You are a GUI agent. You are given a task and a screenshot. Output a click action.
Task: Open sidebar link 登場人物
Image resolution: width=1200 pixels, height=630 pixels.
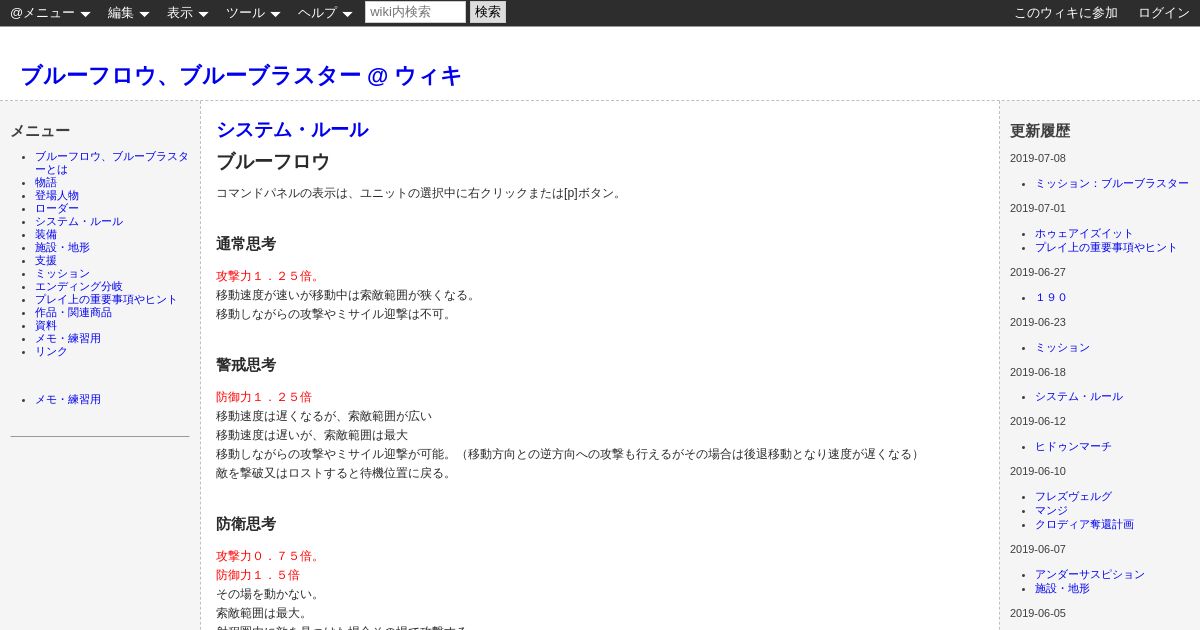point(57,196)
